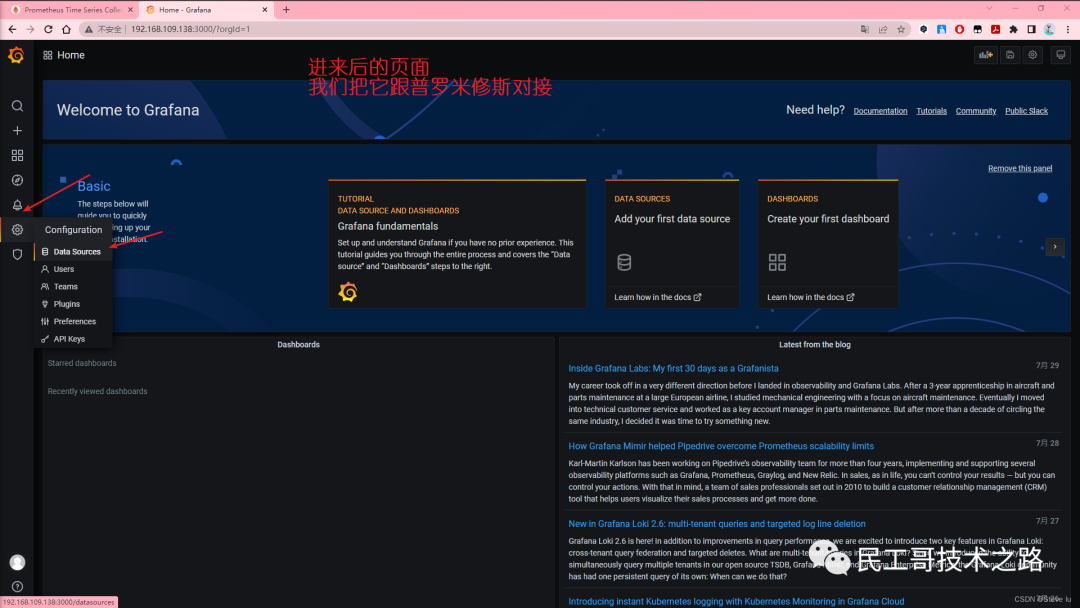This screenshot has width=1080, height=608.
Task: Open the Explore compass icon
Action: coord(17,180)
